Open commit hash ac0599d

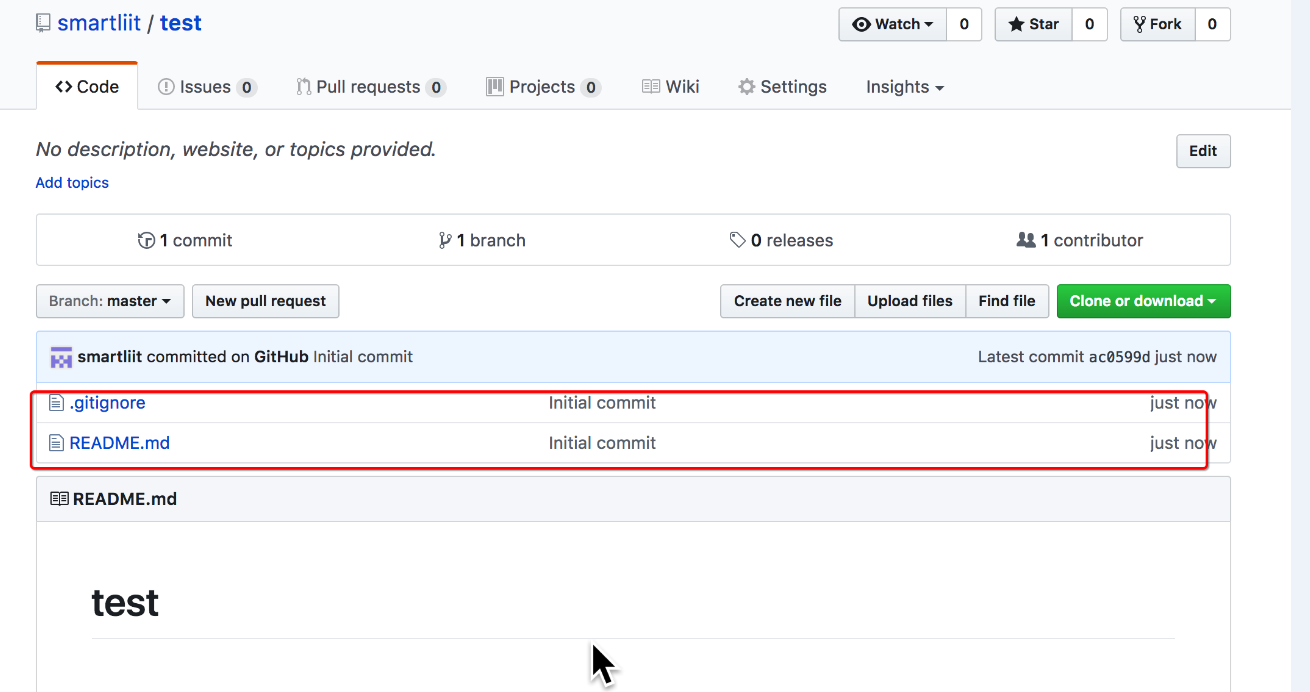tap(1119, 357)
